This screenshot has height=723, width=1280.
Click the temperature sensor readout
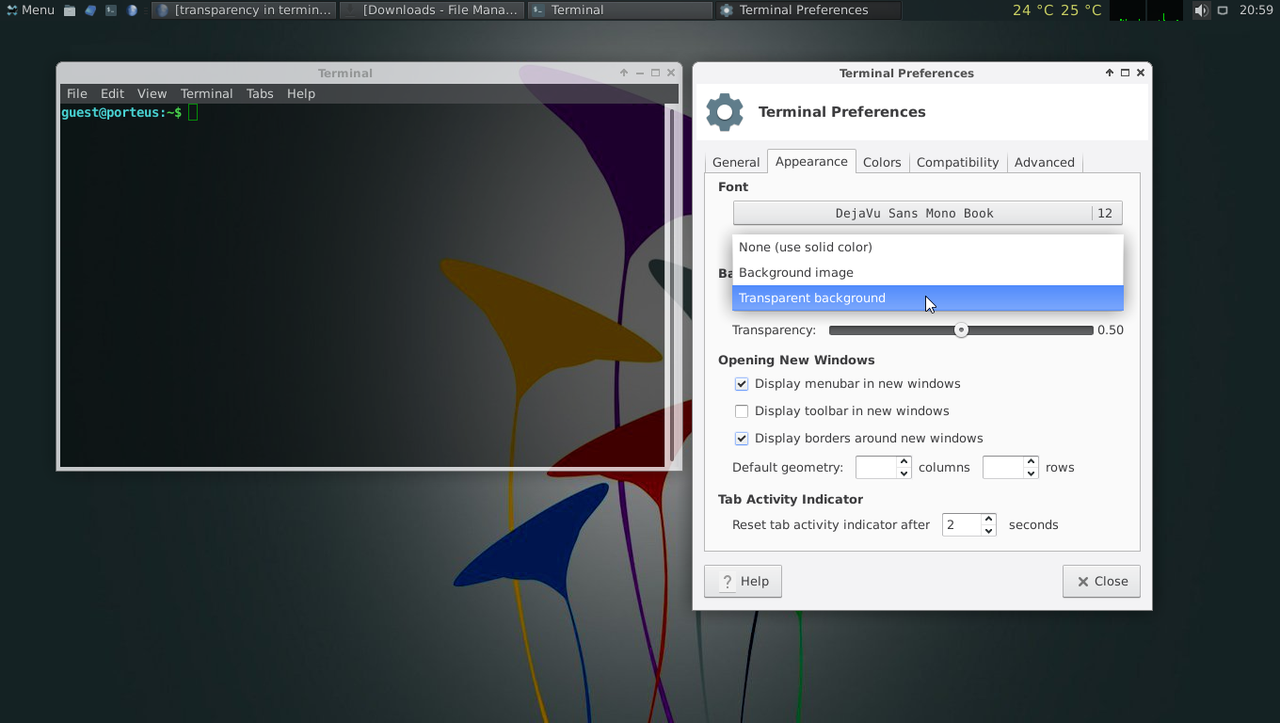coord(1057,10)
